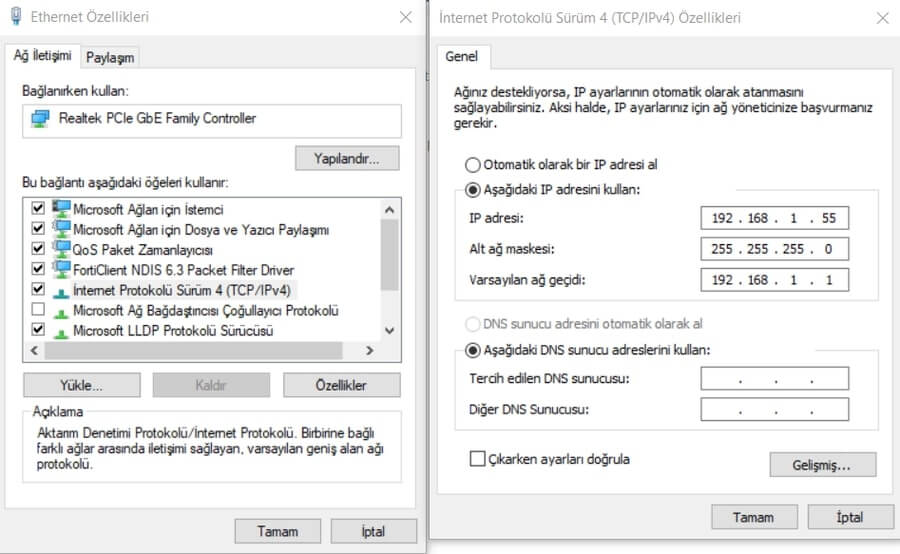Click the İnternet Protokolü Sürüm 4 icon

[x=62, y=290]
